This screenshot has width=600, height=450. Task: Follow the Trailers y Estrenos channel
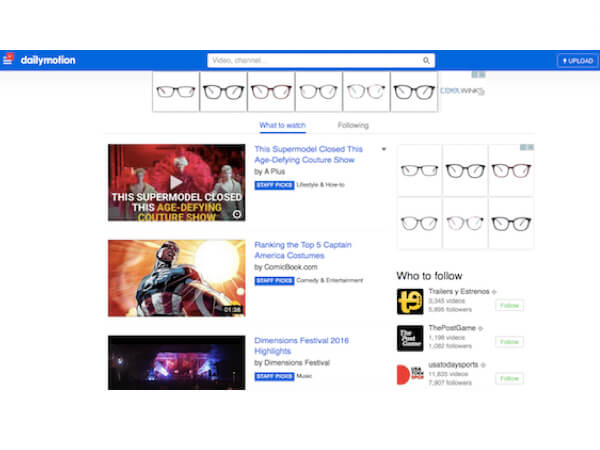point(509,304)
